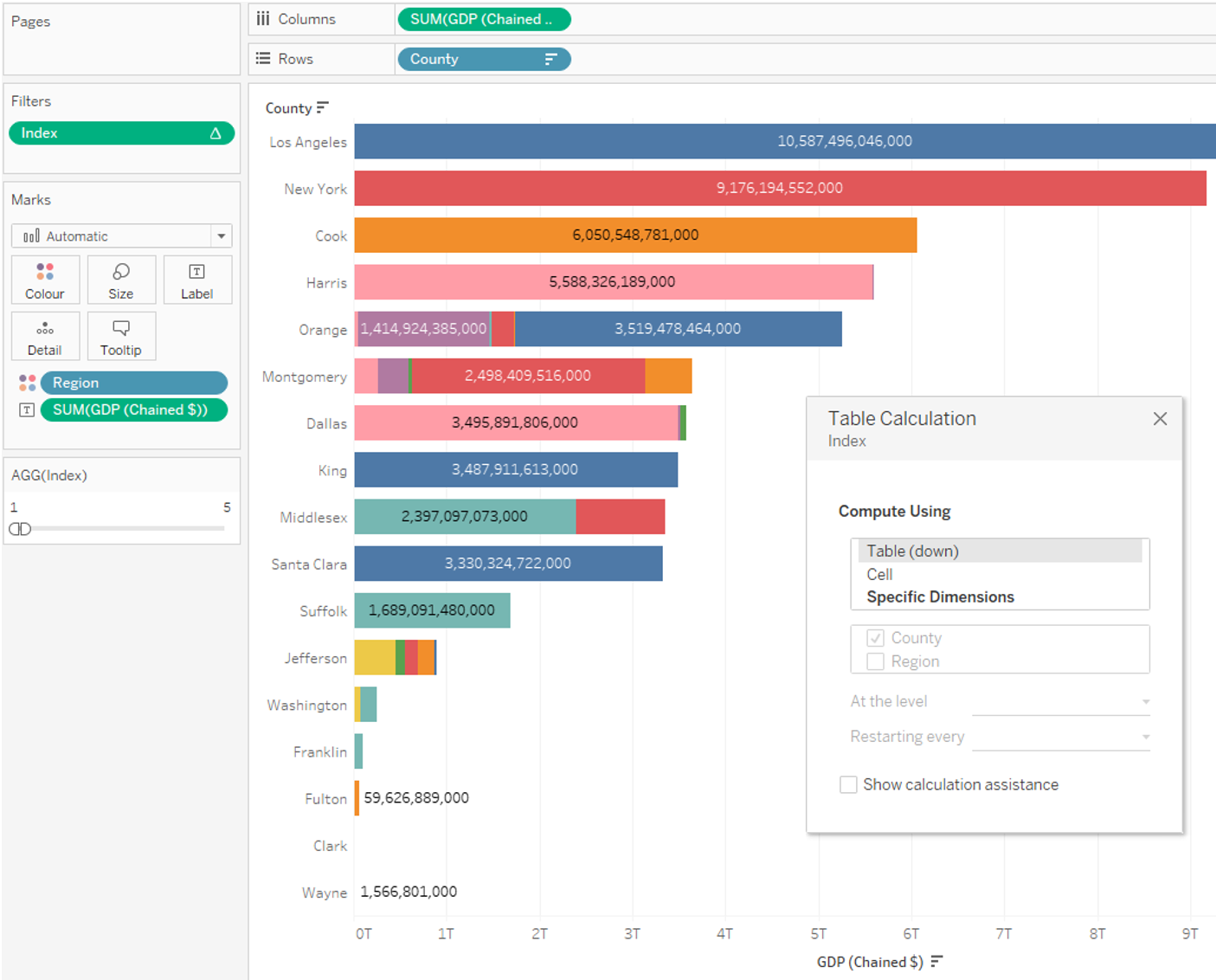Expand the At the level dropdown
Screen dimensions: 1216x980
(1060, 702)
